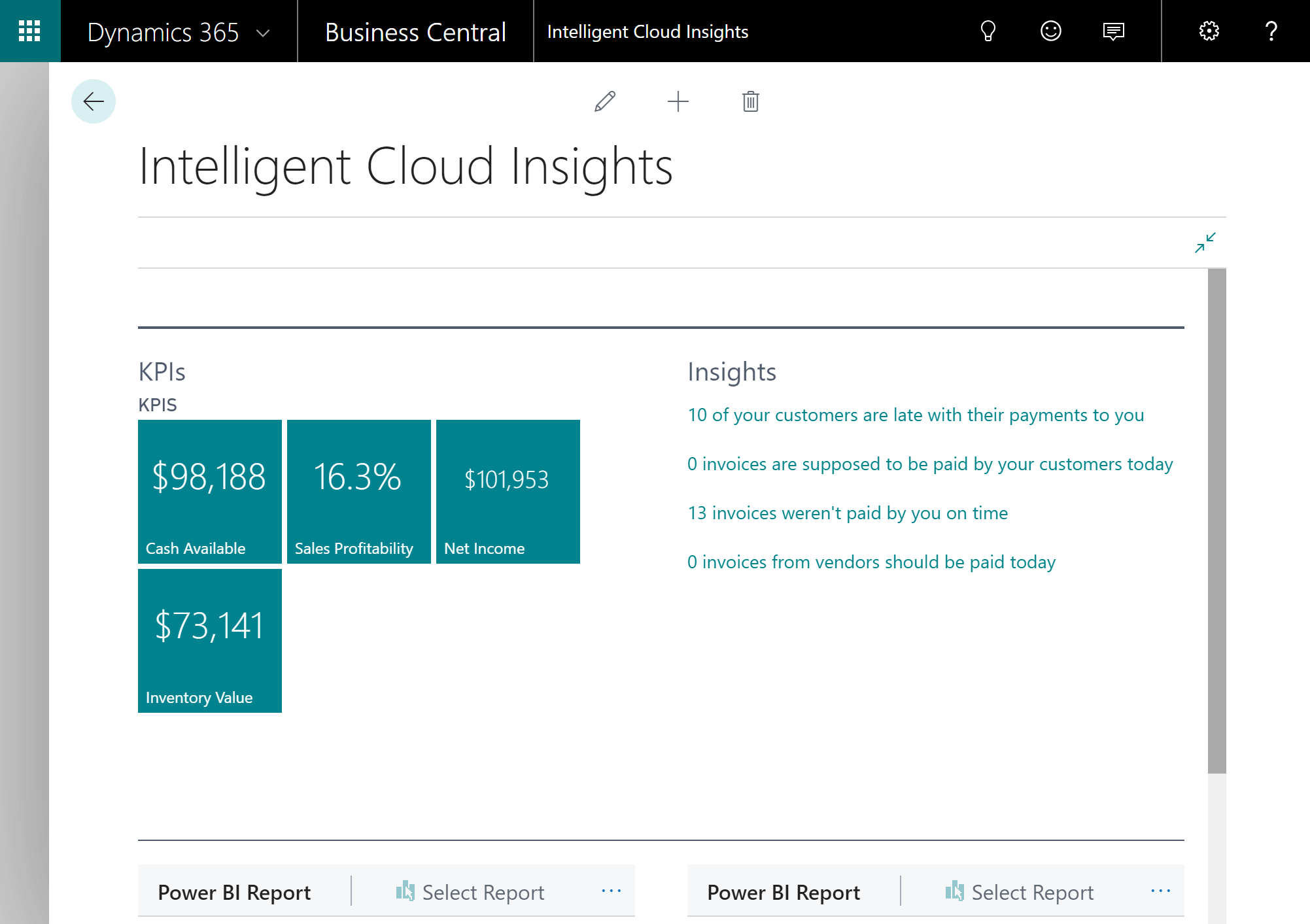Screen dimensions: 1310x924
Task: Click the vertical scrollbar thumb
Action: click(x=1216, y=521)
